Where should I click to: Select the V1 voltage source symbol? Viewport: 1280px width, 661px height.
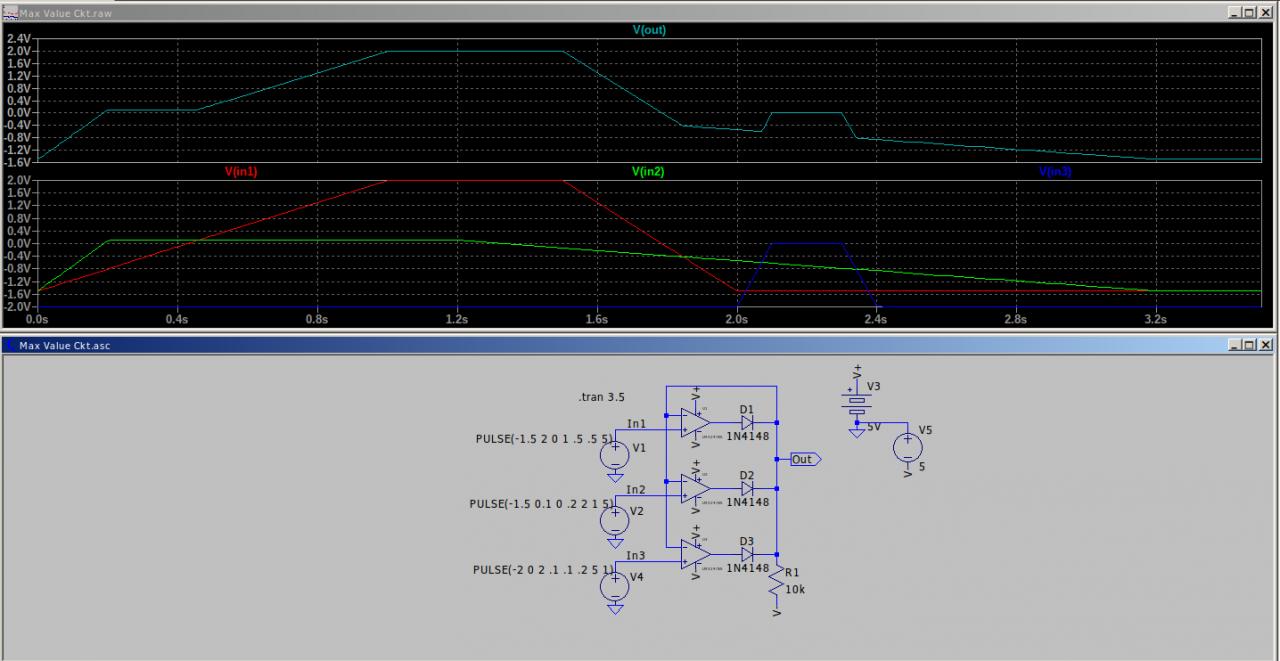click(615, 455)
